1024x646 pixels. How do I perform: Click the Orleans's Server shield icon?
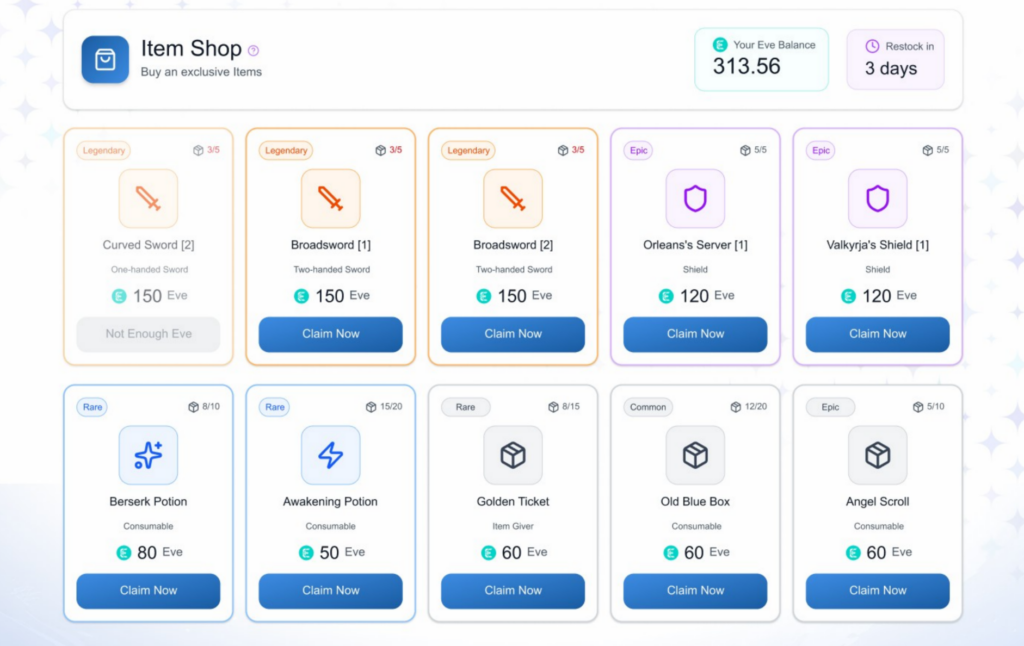[695, 198]
